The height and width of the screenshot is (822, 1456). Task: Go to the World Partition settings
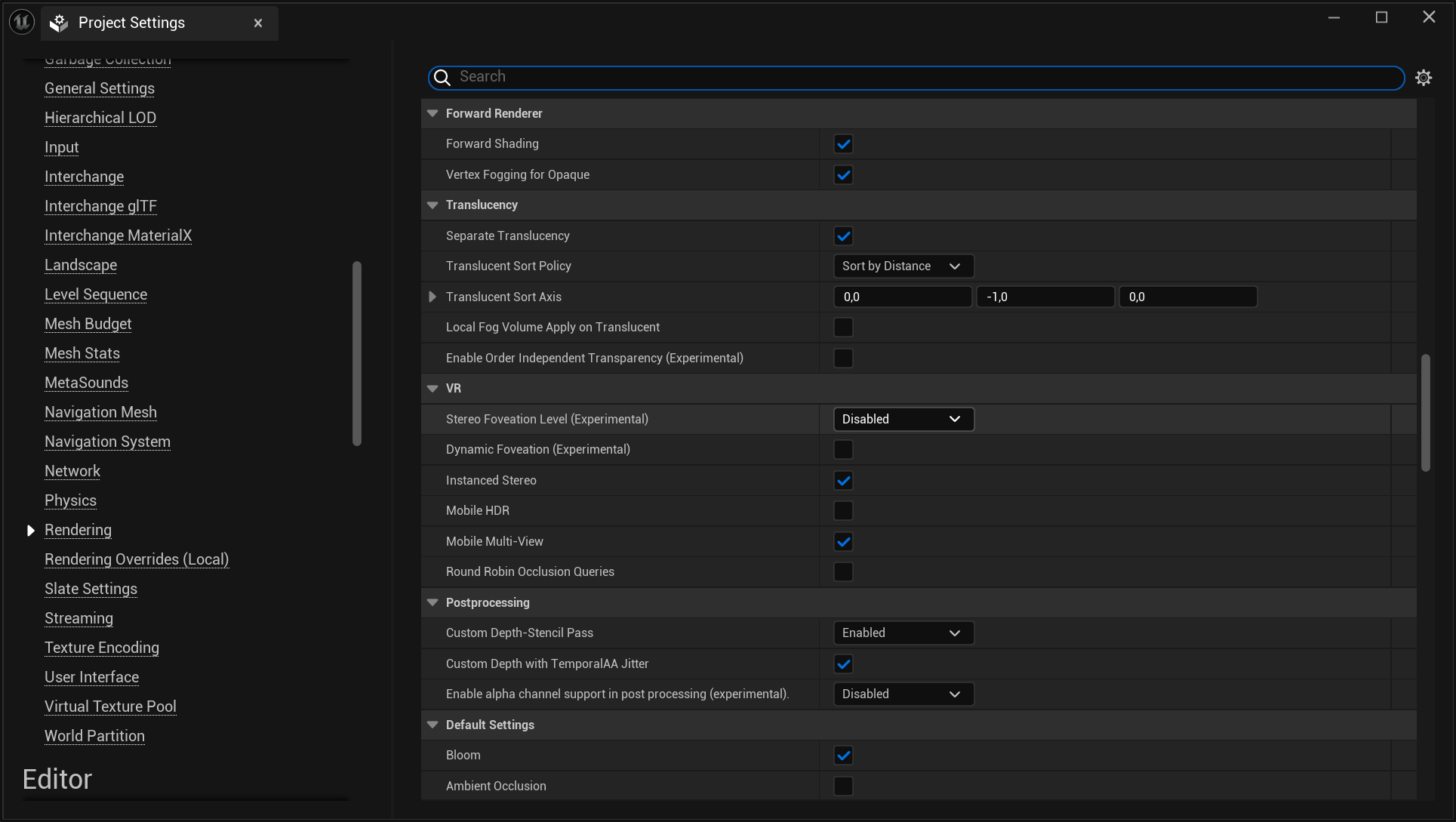pyautogui.click(x=94, y=736)
